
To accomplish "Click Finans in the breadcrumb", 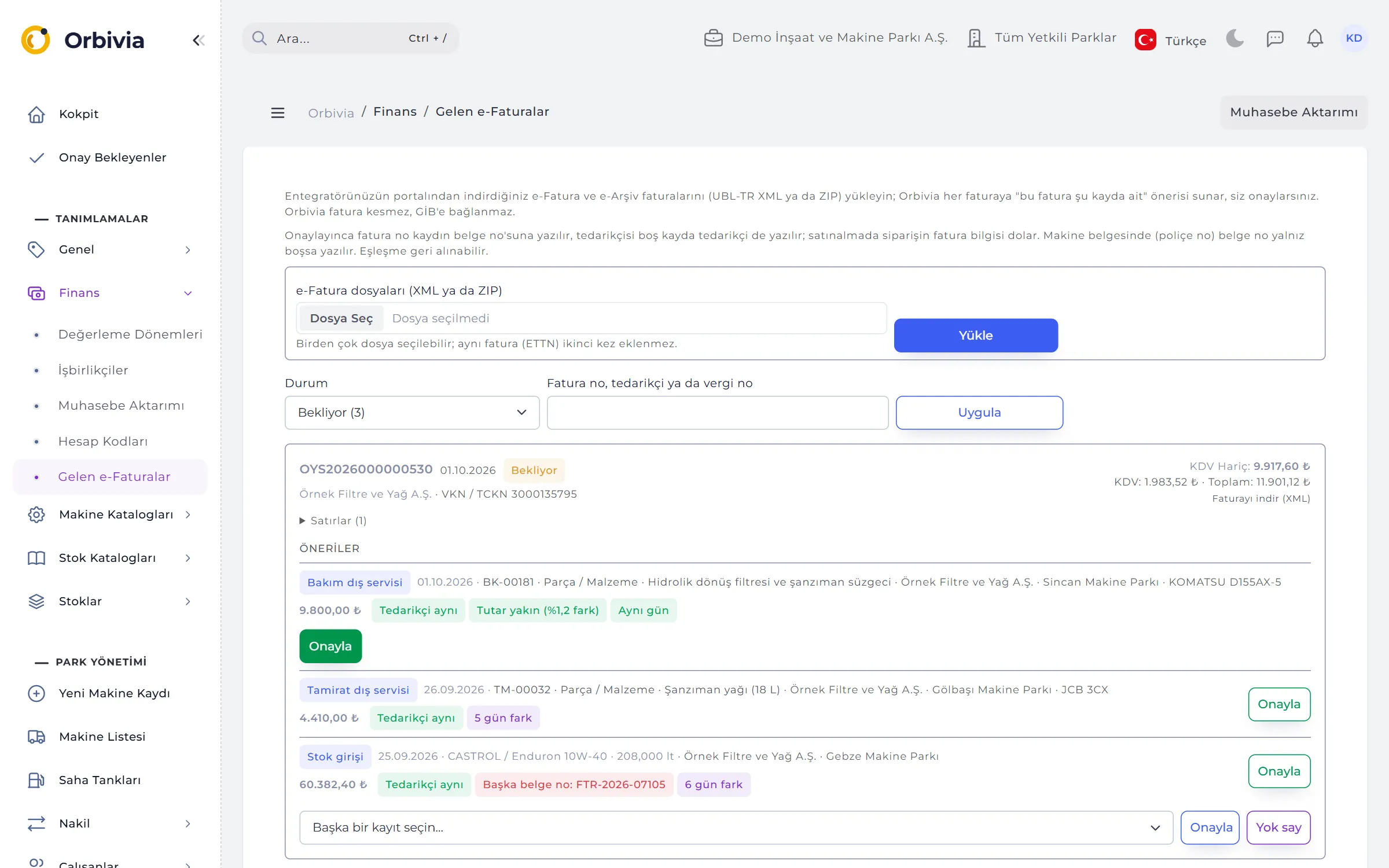I will point(395,112).
